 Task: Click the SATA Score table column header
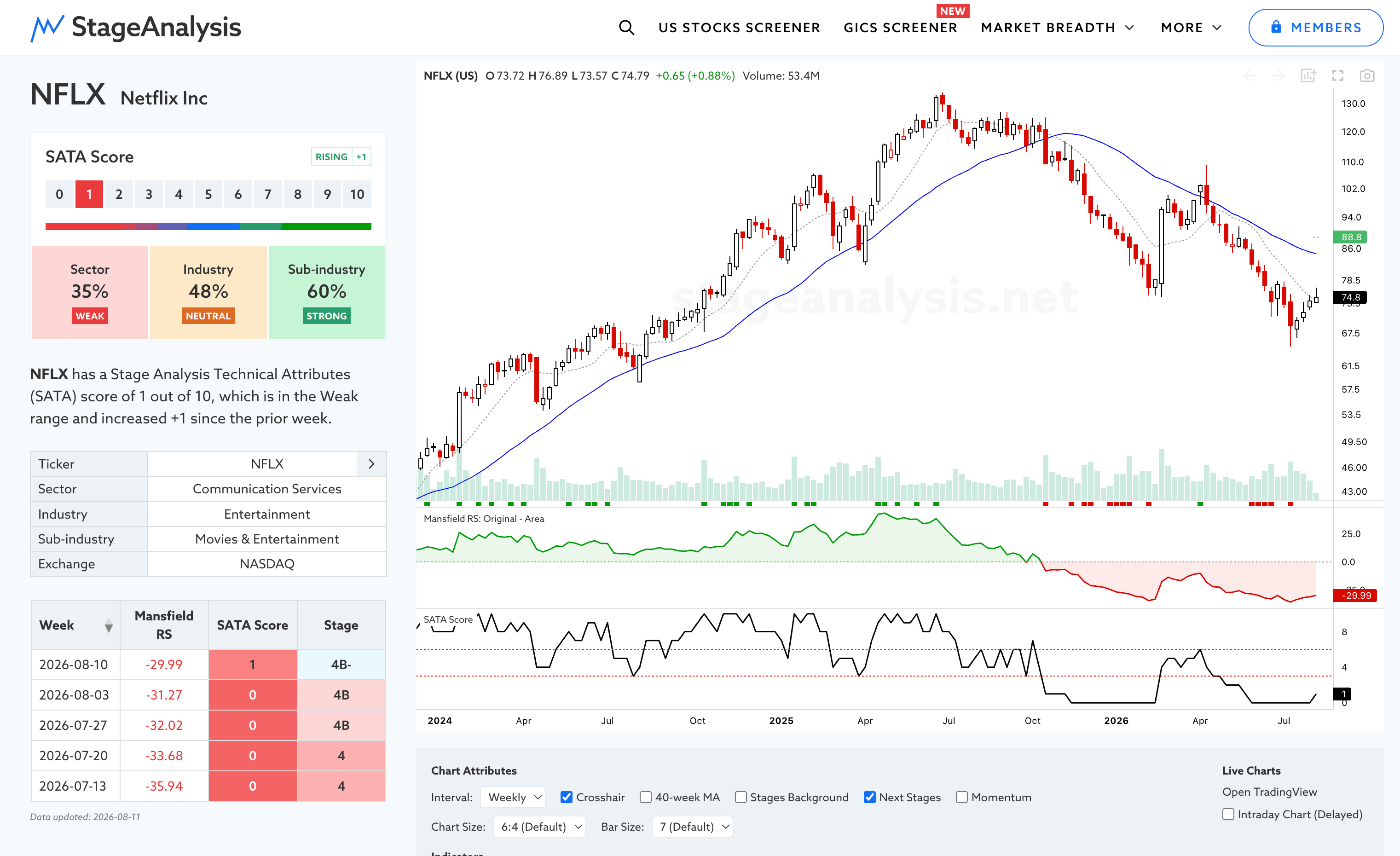pyautogui.click(x=252, y=625)
